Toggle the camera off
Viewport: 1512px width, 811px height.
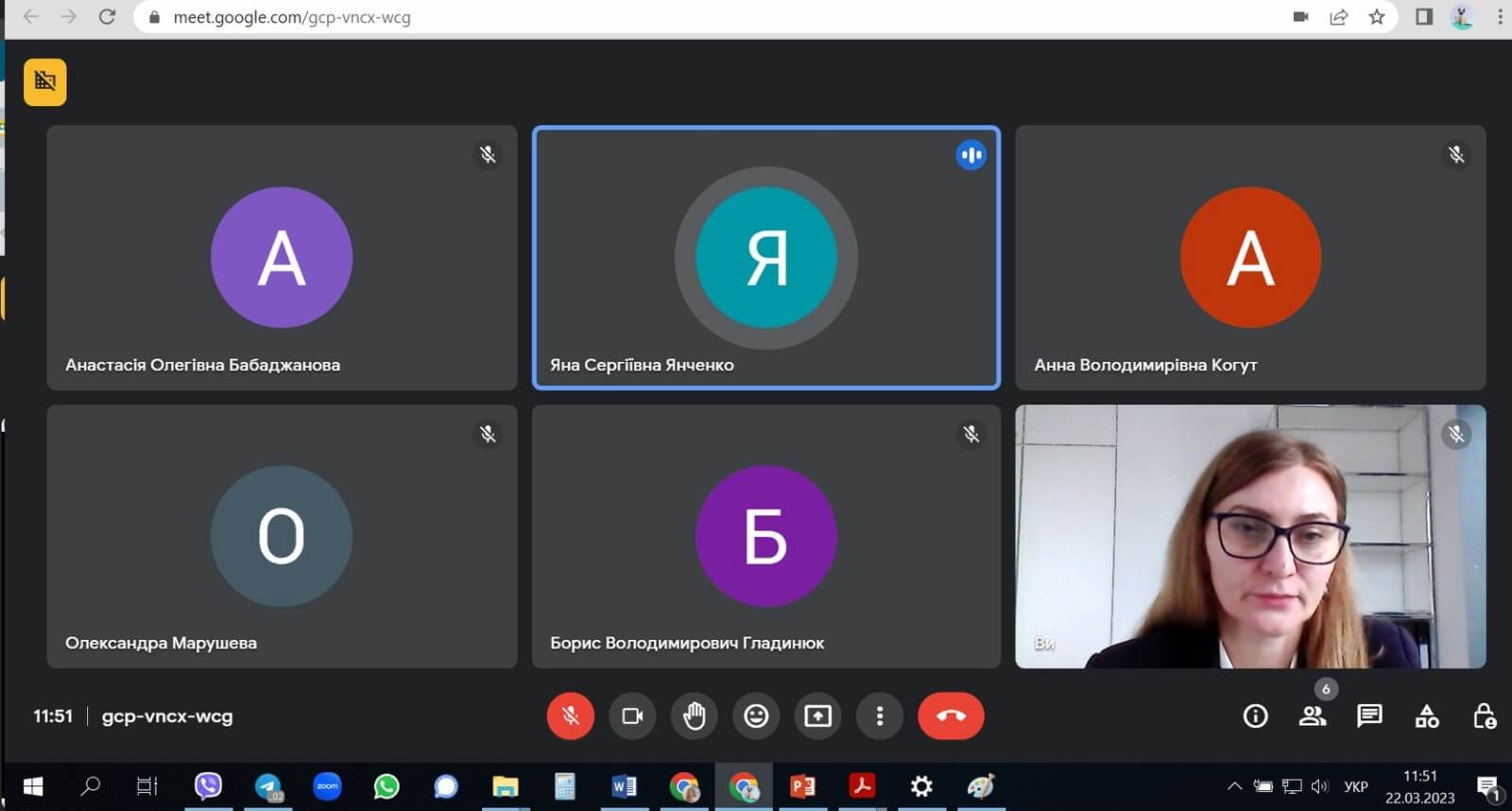(632, 716)
